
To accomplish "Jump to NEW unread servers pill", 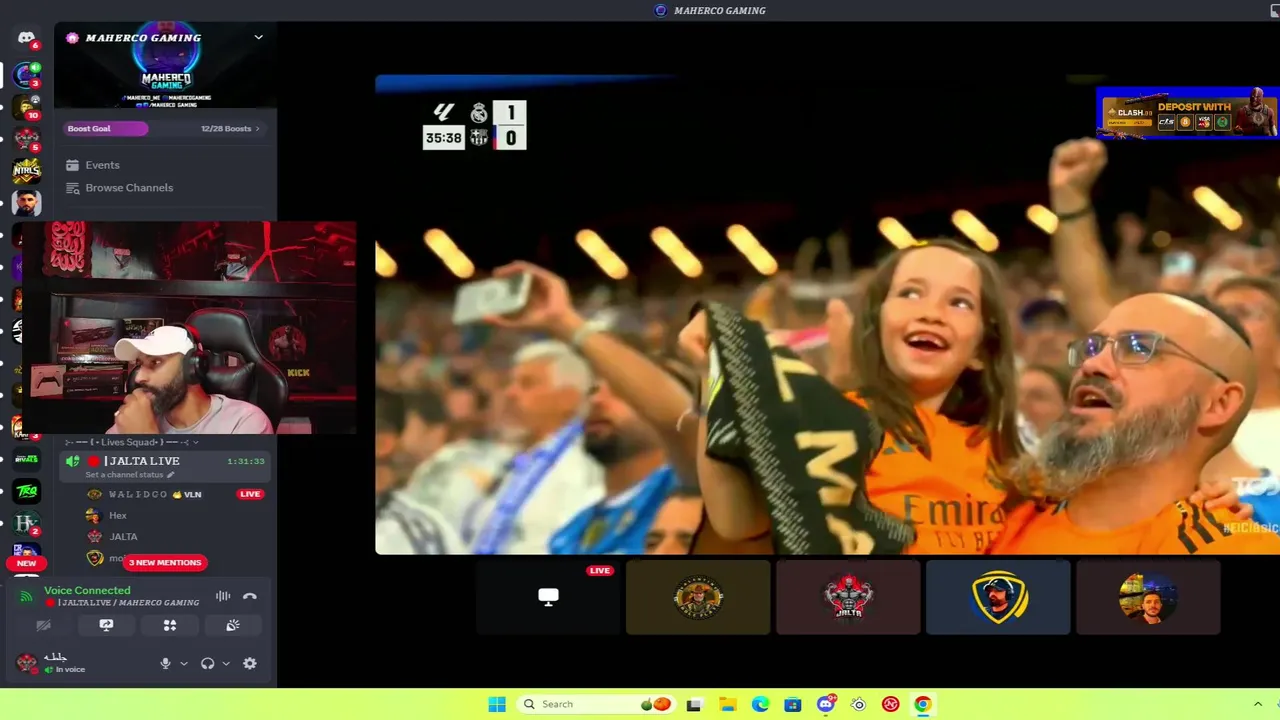I will click(x=26, y=563).
